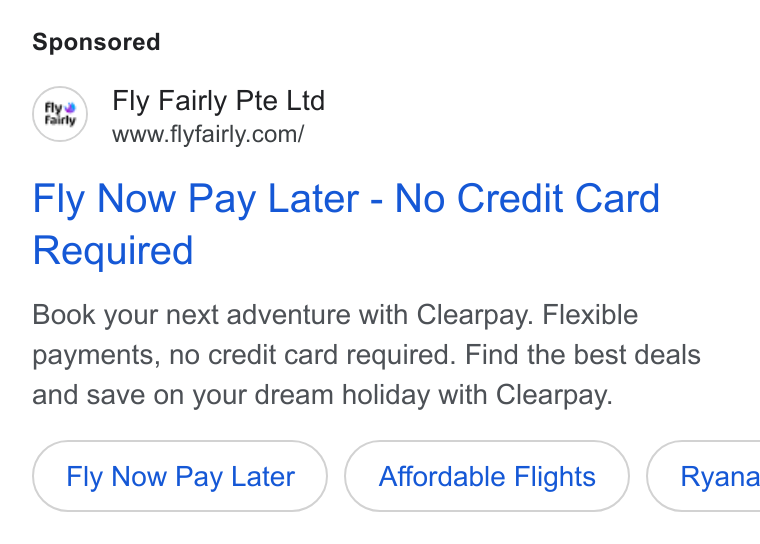Click the purple flame inside the Fly Fairly logo
Viewport: 760px width, 544px height.
click(x=71, y=107)
